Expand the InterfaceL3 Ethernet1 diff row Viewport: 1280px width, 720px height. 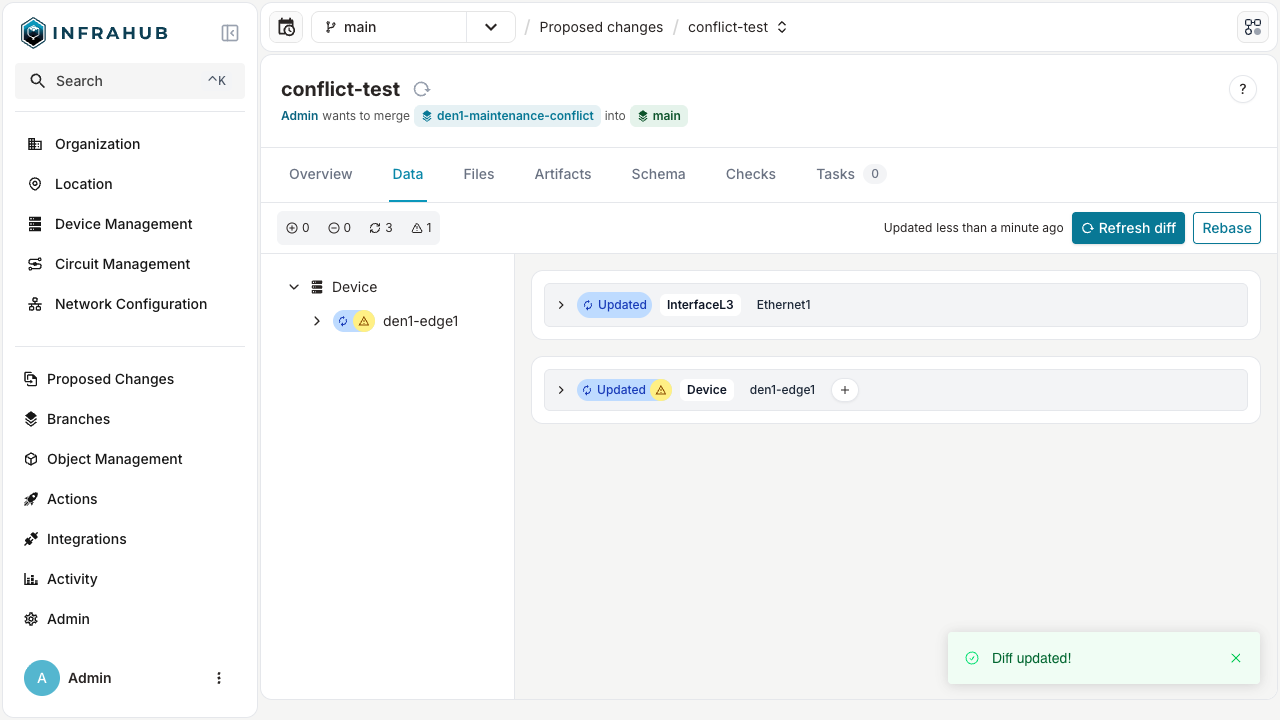point(561,305)
